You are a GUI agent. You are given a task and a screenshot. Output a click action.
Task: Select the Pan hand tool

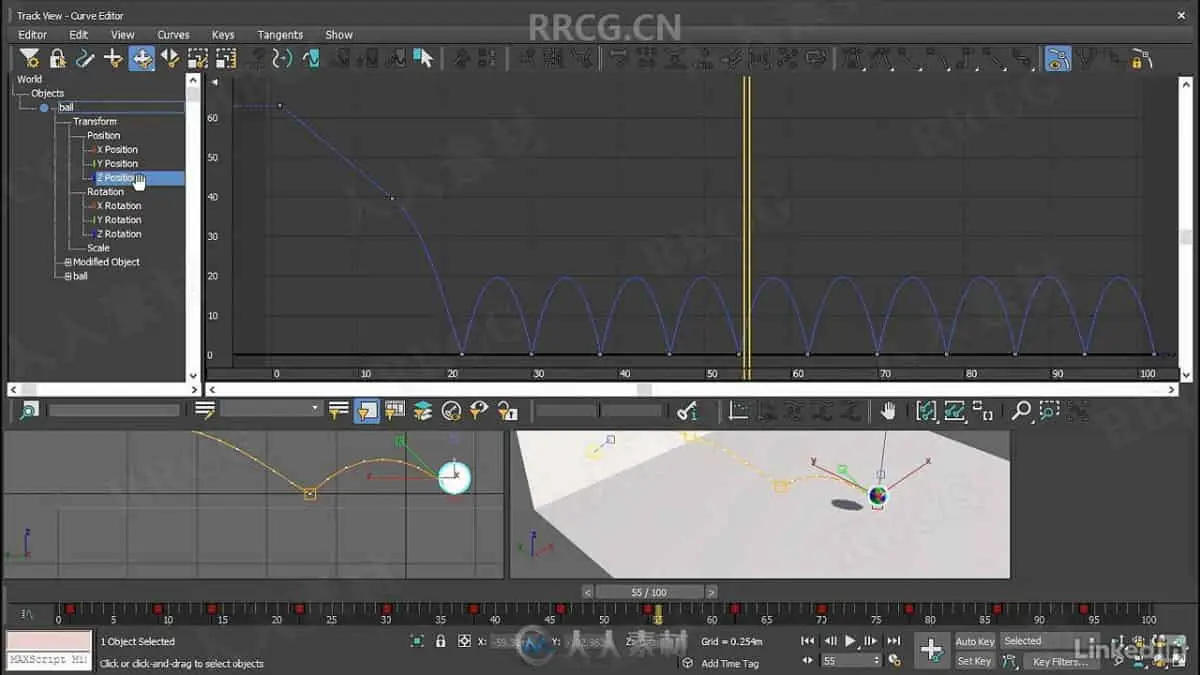888,410
